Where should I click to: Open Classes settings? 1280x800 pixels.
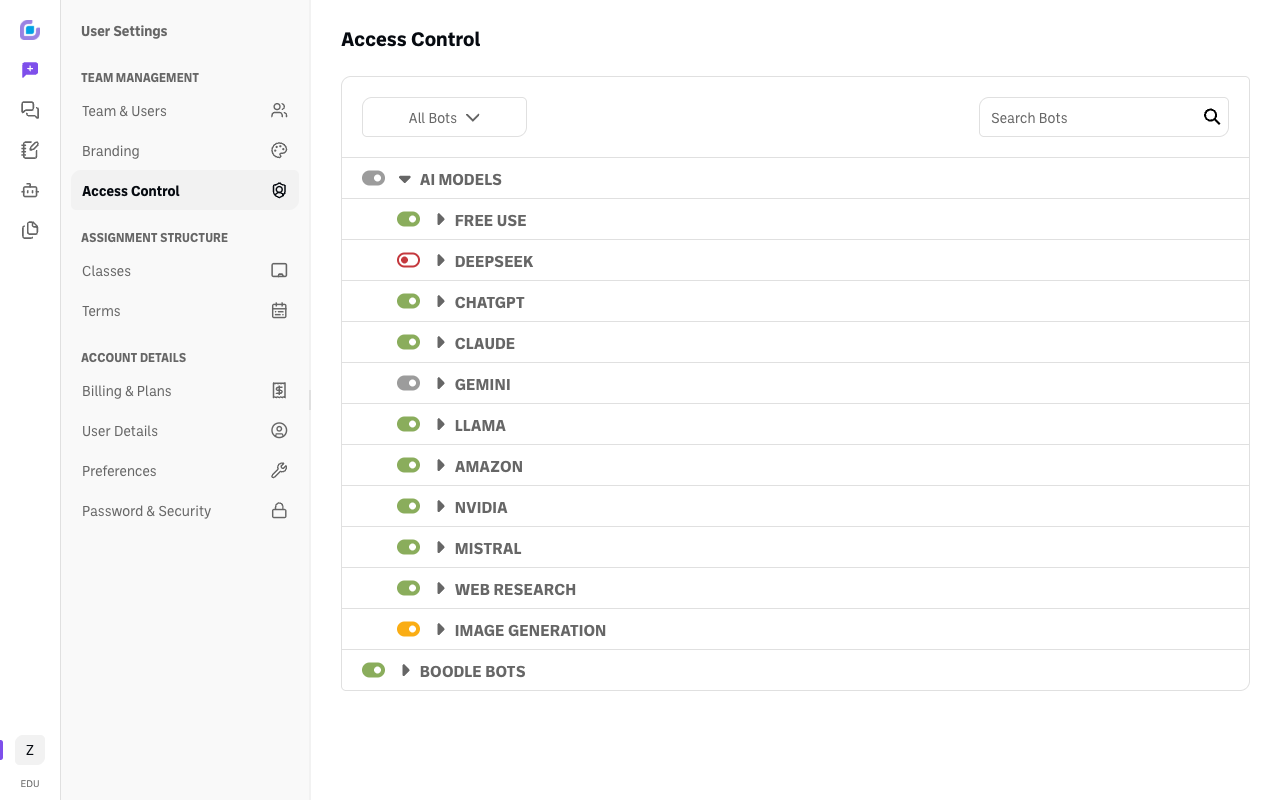point(185,270)
